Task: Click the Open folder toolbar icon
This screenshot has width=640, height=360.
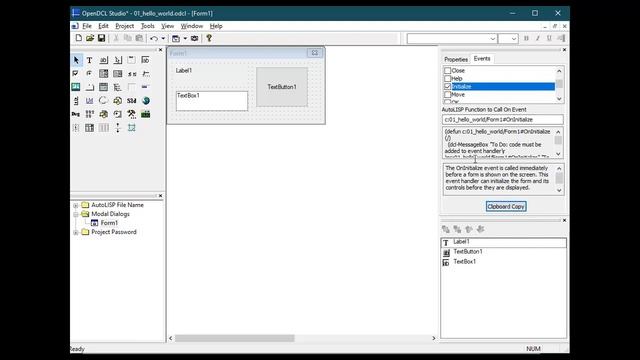Action: [90, 38]
